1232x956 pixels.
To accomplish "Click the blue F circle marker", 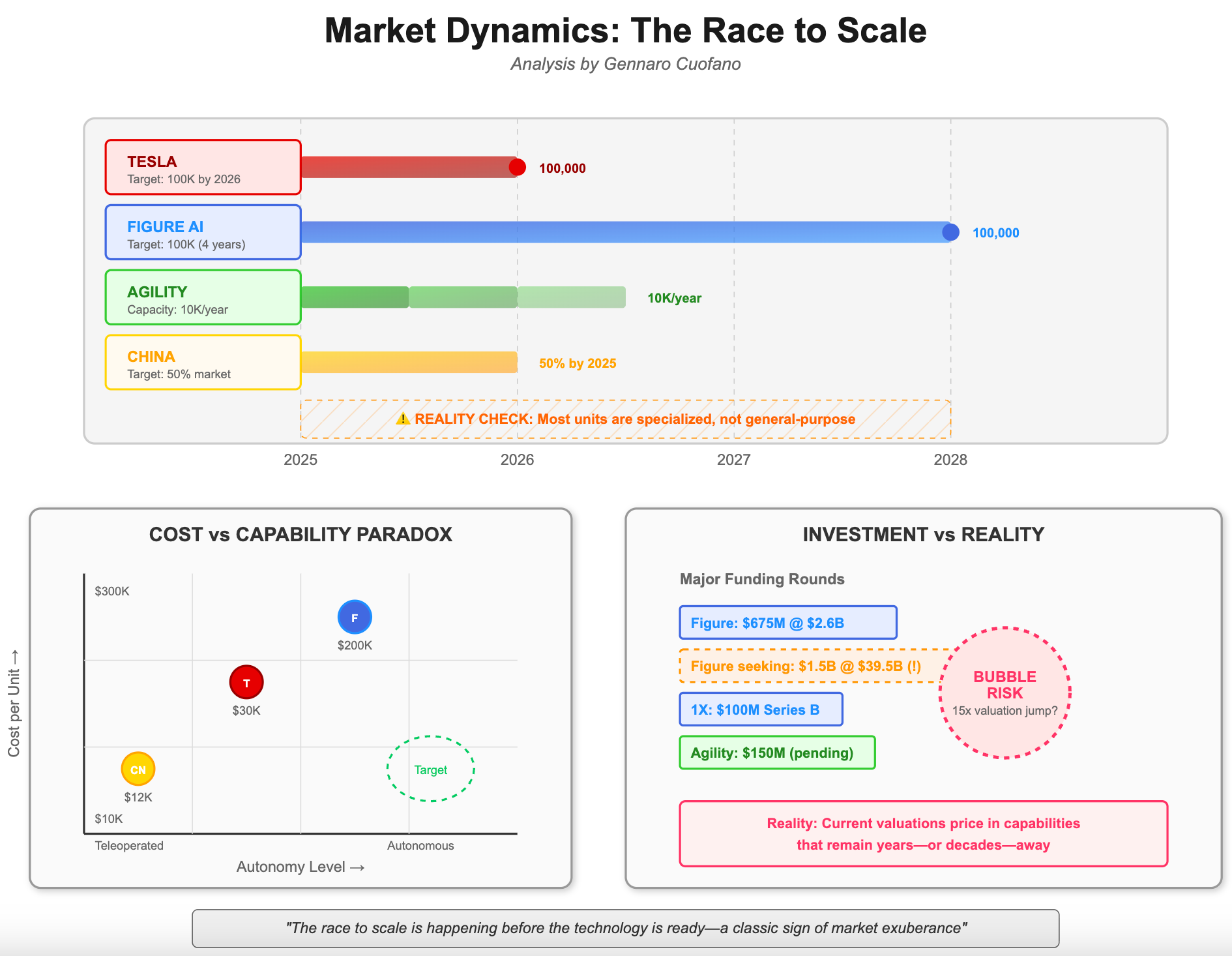I will [355, 617].
